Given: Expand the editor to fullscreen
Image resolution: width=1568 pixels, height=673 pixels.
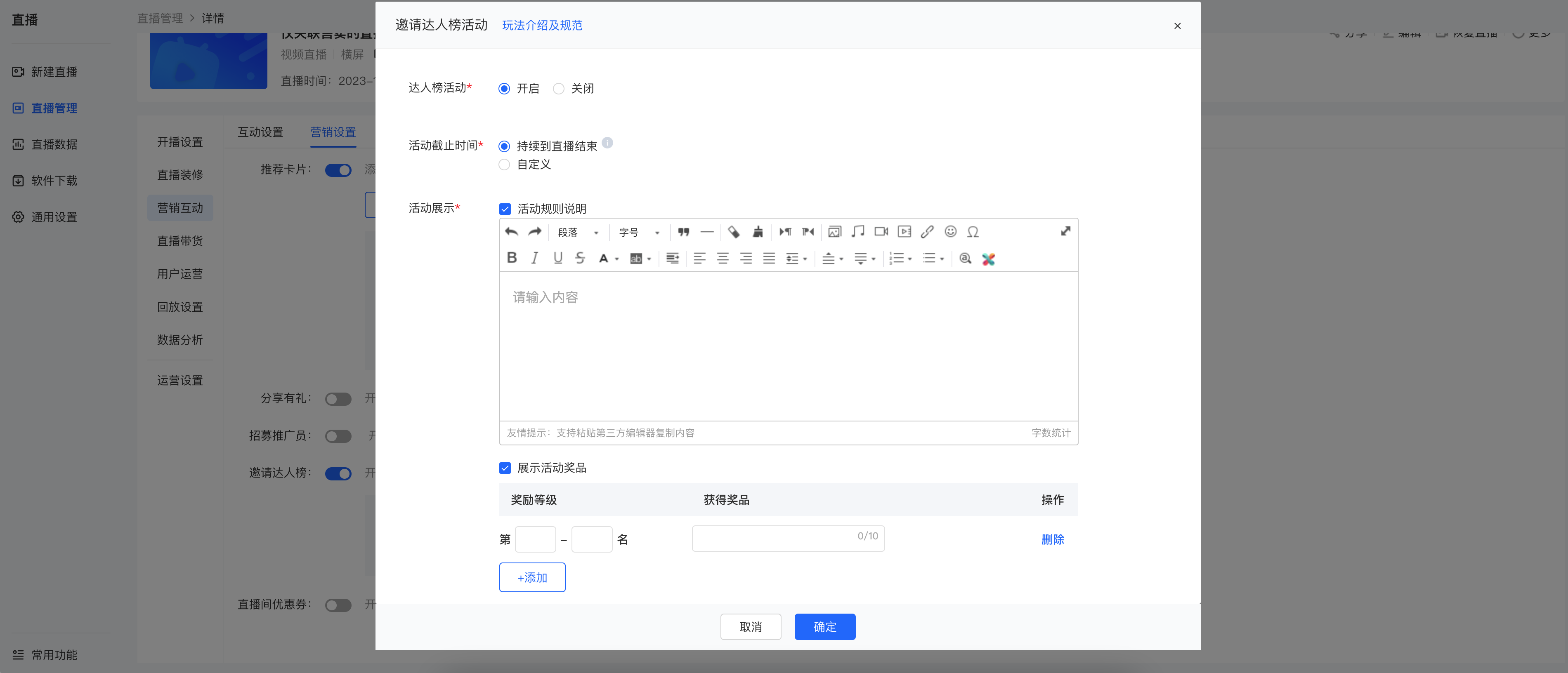Looking at the screenshot, I should click(1065, 231).
